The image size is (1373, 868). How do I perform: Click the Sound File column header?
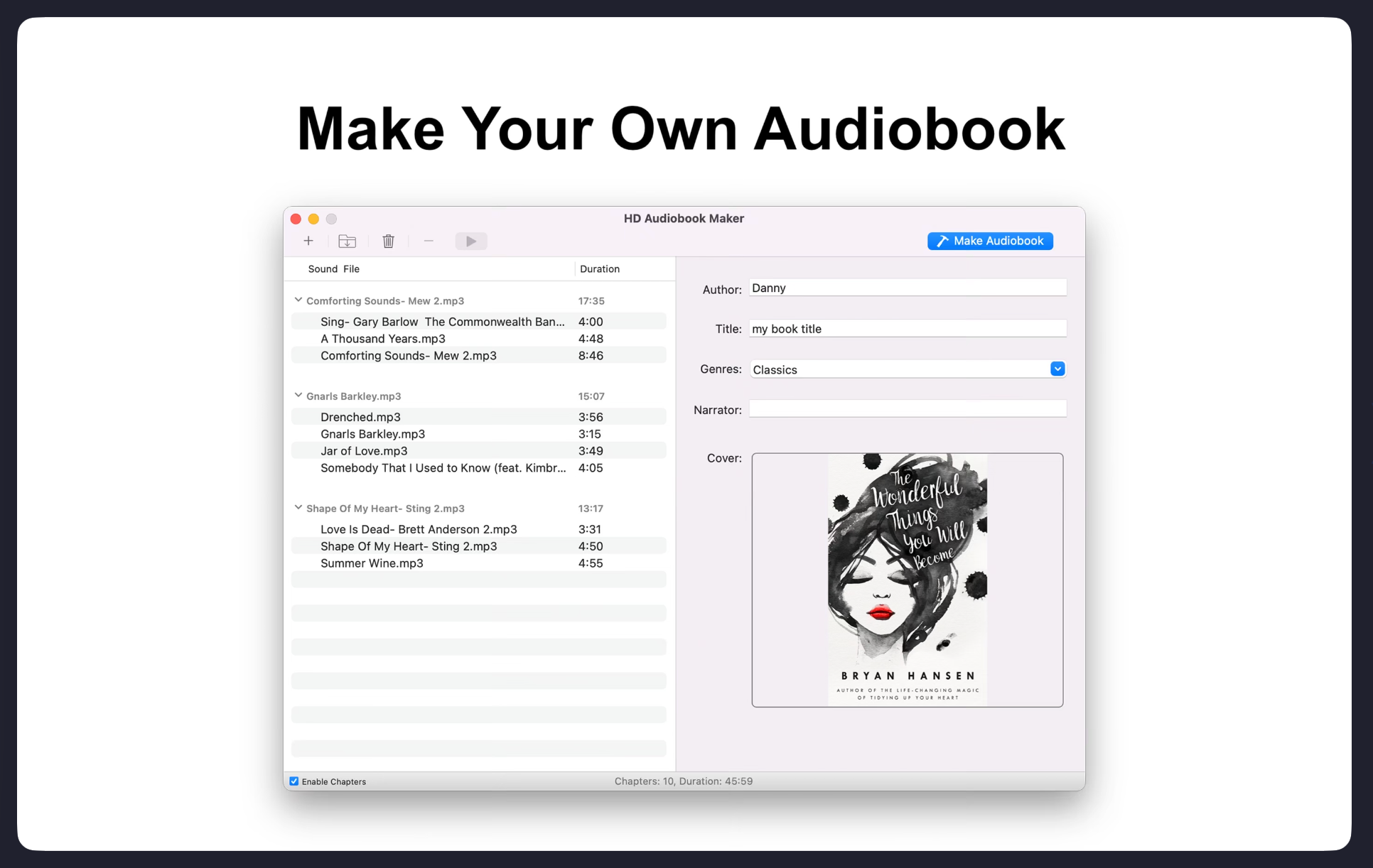pos(334,269)
